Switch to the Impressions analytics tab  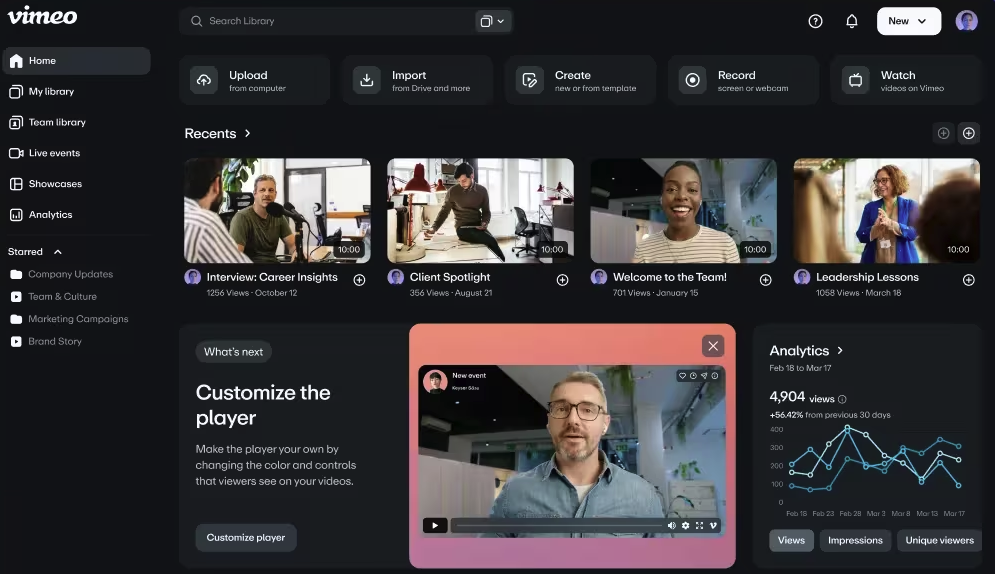[855, 540]
